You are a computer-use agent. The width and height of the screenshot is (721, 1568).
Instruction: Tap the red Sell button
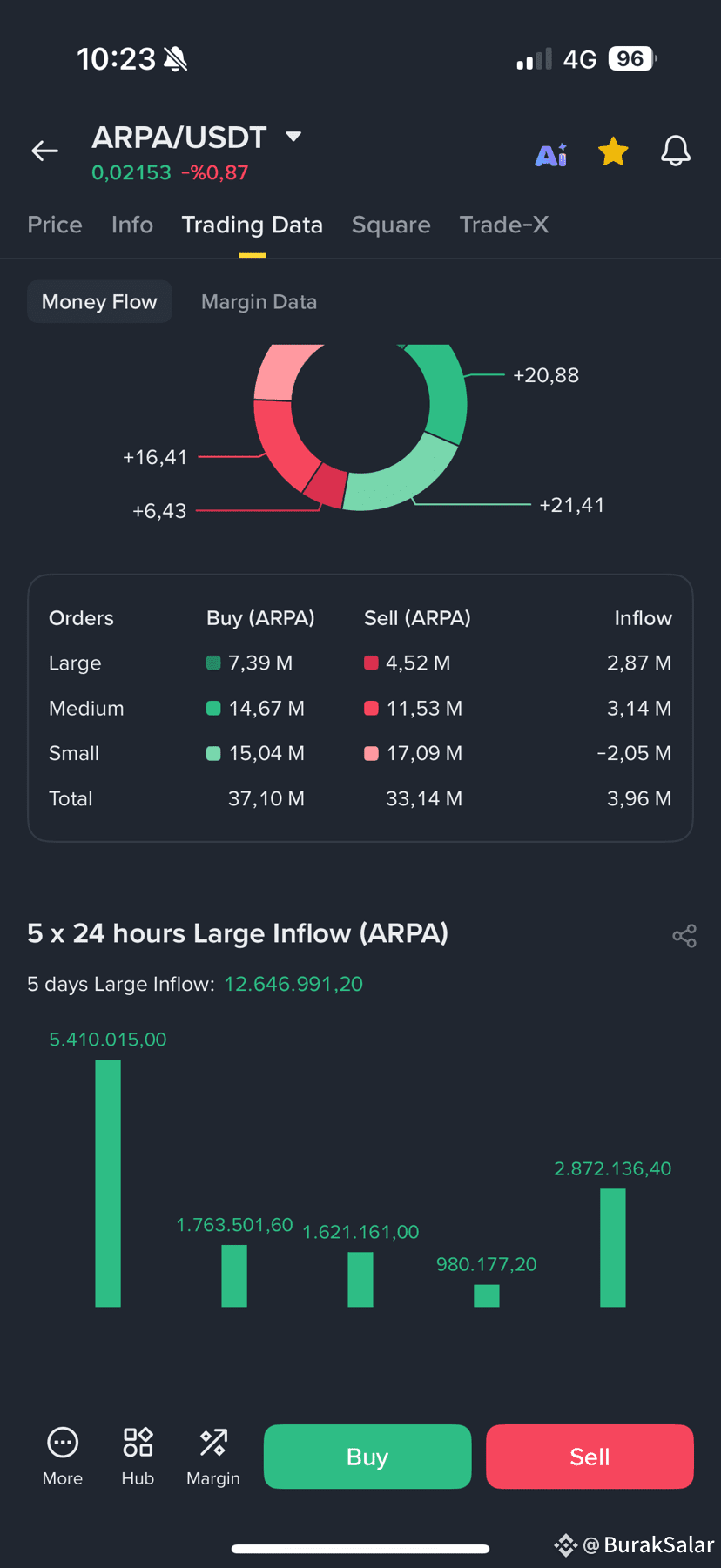pyautogui.click(x=590, y=1457)
